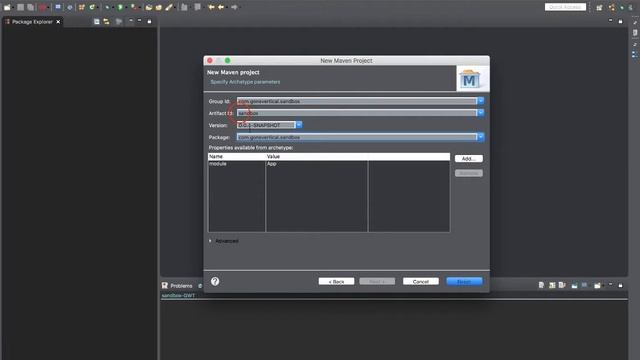Click the Add... property button
Screen dimensions: 640x360
[x=469, y=158]
